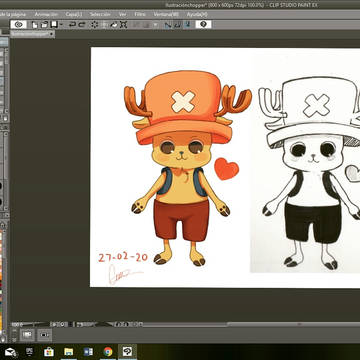The height and width of the screenshot is (360, 360).
Task: Open the Ver menu
Action: coord(122,14)
